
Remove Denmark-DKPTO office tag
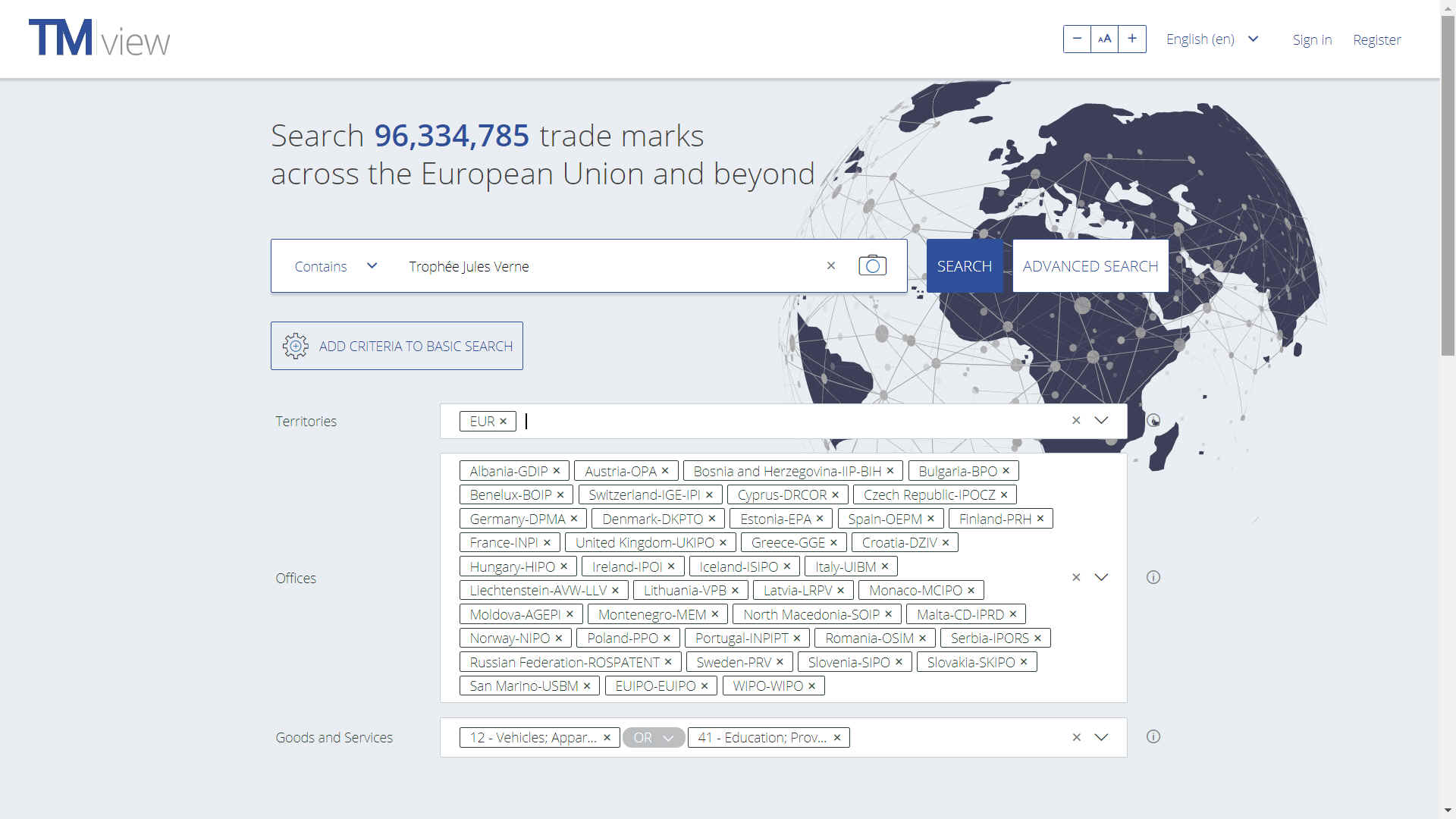712,519
